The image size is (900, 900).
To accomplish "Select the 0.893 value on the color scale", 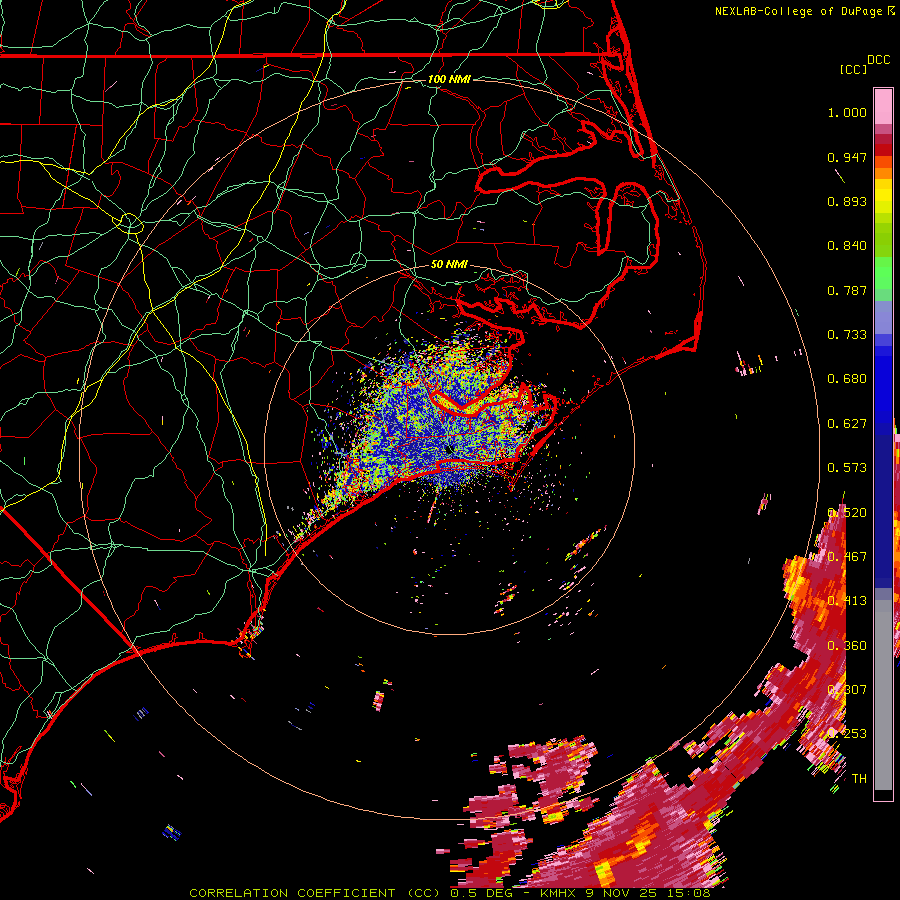I will click(x=847, y=201).
